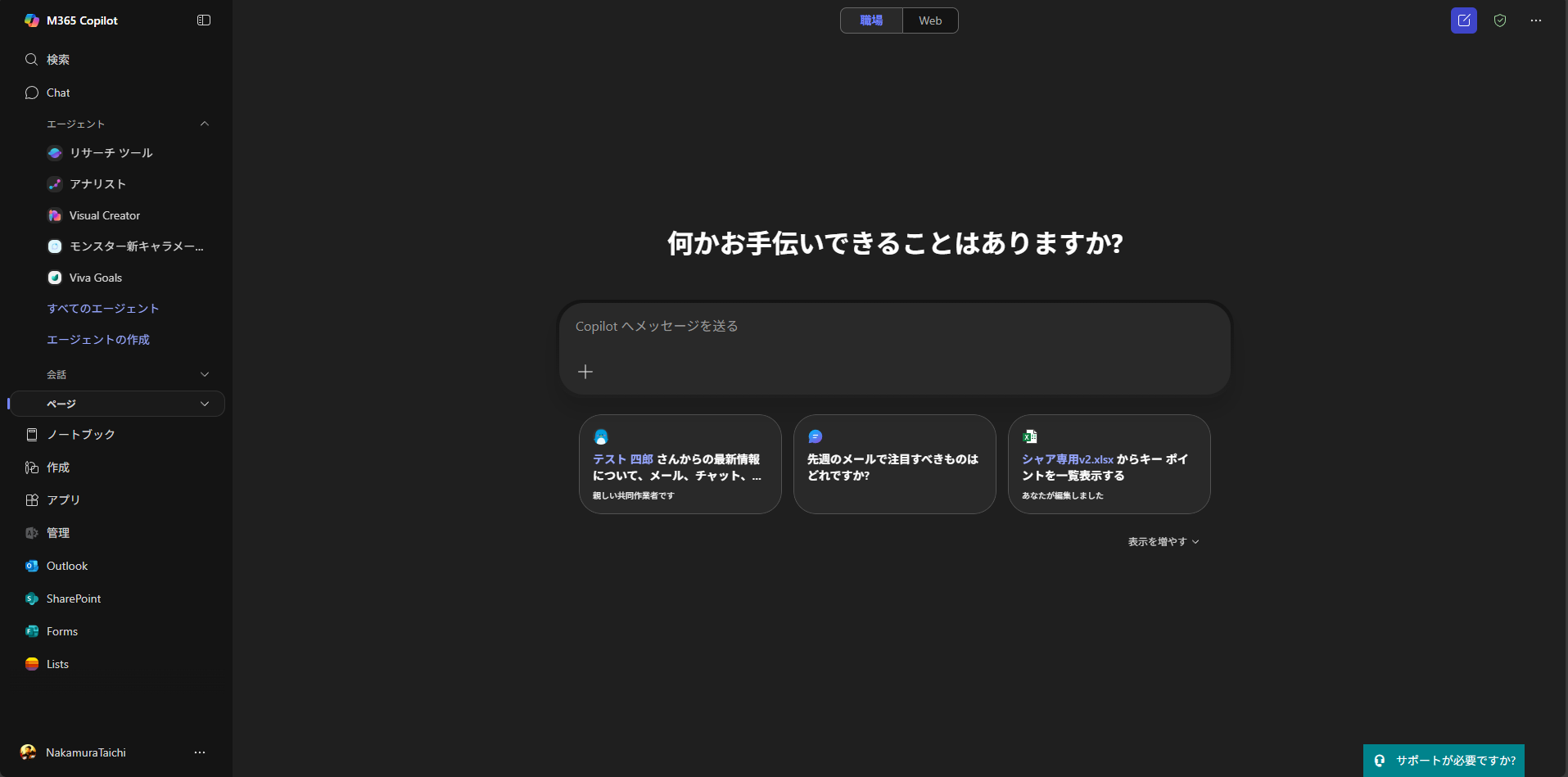Click the Visual Creator label
Viewport: 1568px width, 777px height.
pyautogui.click(x=105, y=215)
